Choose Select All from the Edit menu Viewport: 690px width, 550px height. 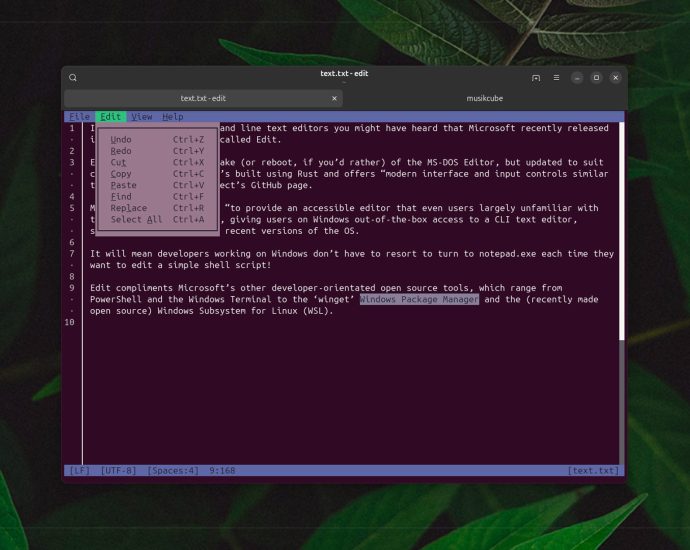point(158,220)
